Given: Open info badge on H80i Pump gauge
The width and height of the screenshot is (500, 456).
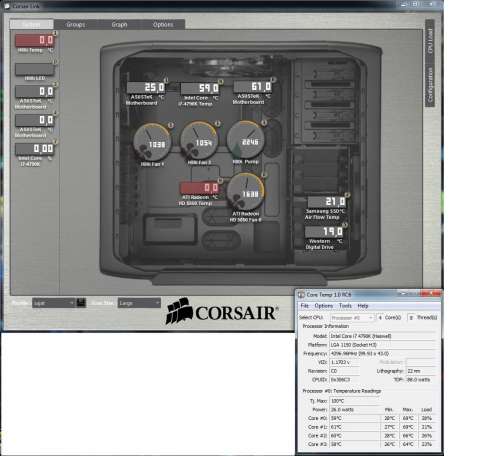Looking at the screenshot, I should pyautogui.click(x=264, y=123).
